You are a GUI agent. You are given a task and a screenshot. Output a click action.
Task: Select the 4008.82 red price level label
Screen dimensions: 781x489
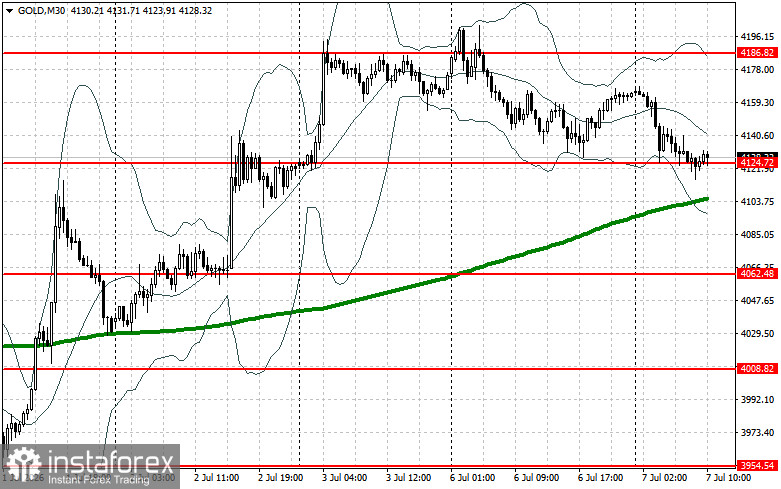click(x=757, y=369)
